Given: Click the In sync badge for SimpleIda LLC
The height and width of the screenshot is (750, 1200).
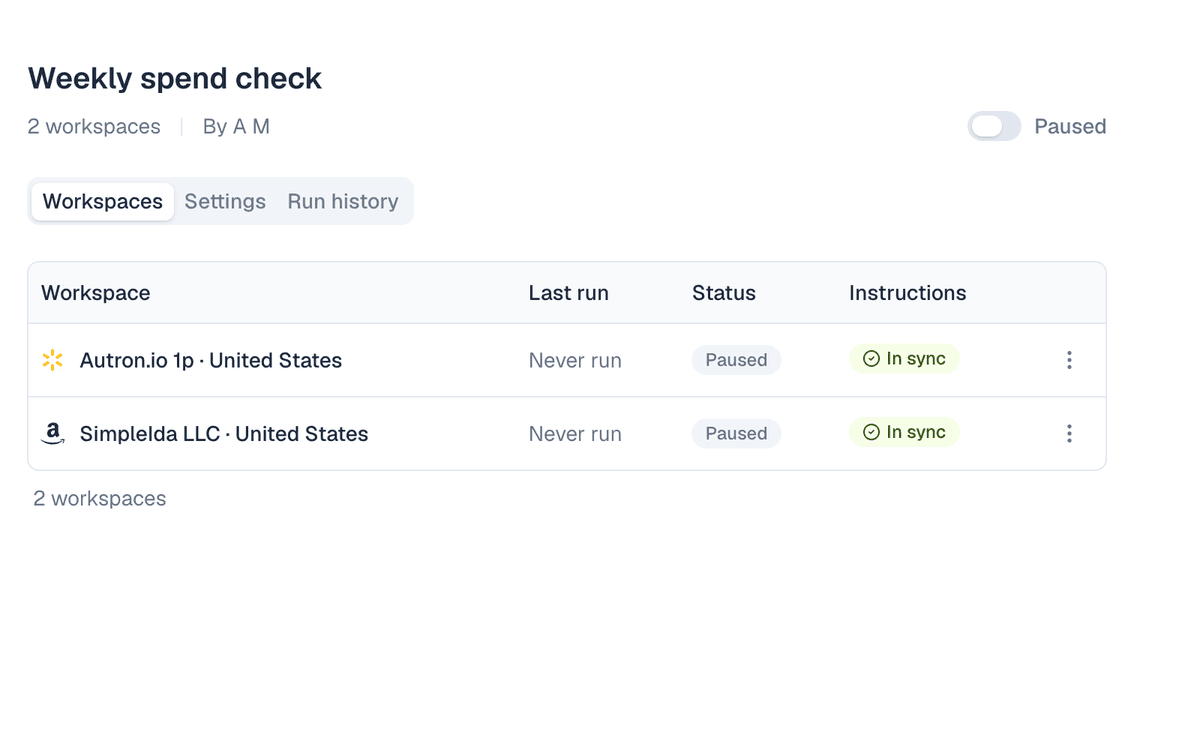Looking at the screenshot, I should pyautogui.click(x=904, y=432).
